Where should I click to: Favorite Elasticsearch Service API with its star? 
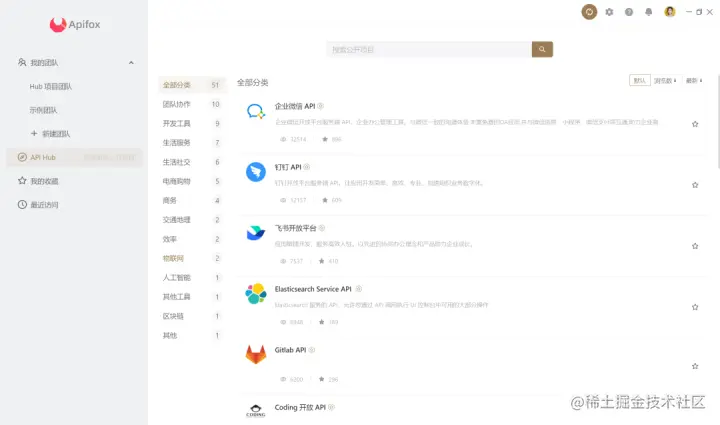(695, 307)
